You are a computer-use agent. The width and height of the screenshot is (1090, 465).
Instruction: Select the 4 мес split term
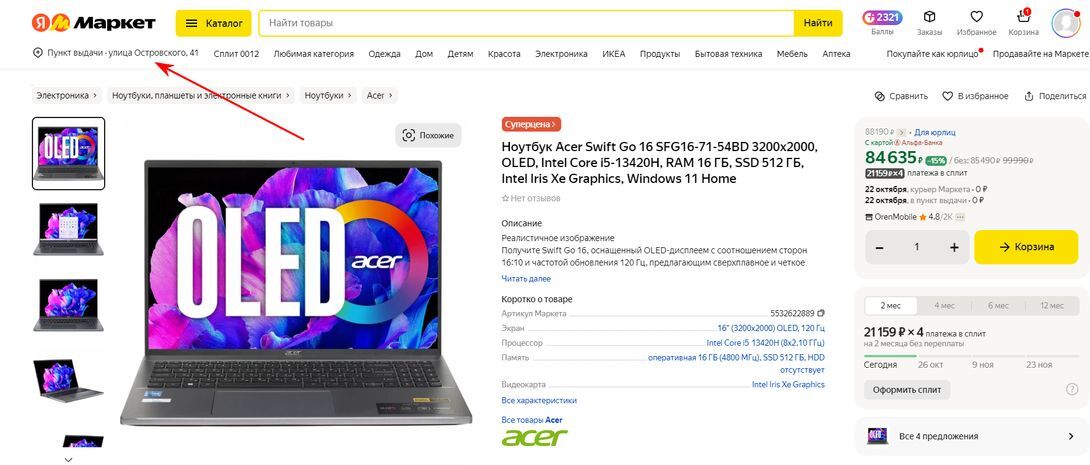[944, 306]
